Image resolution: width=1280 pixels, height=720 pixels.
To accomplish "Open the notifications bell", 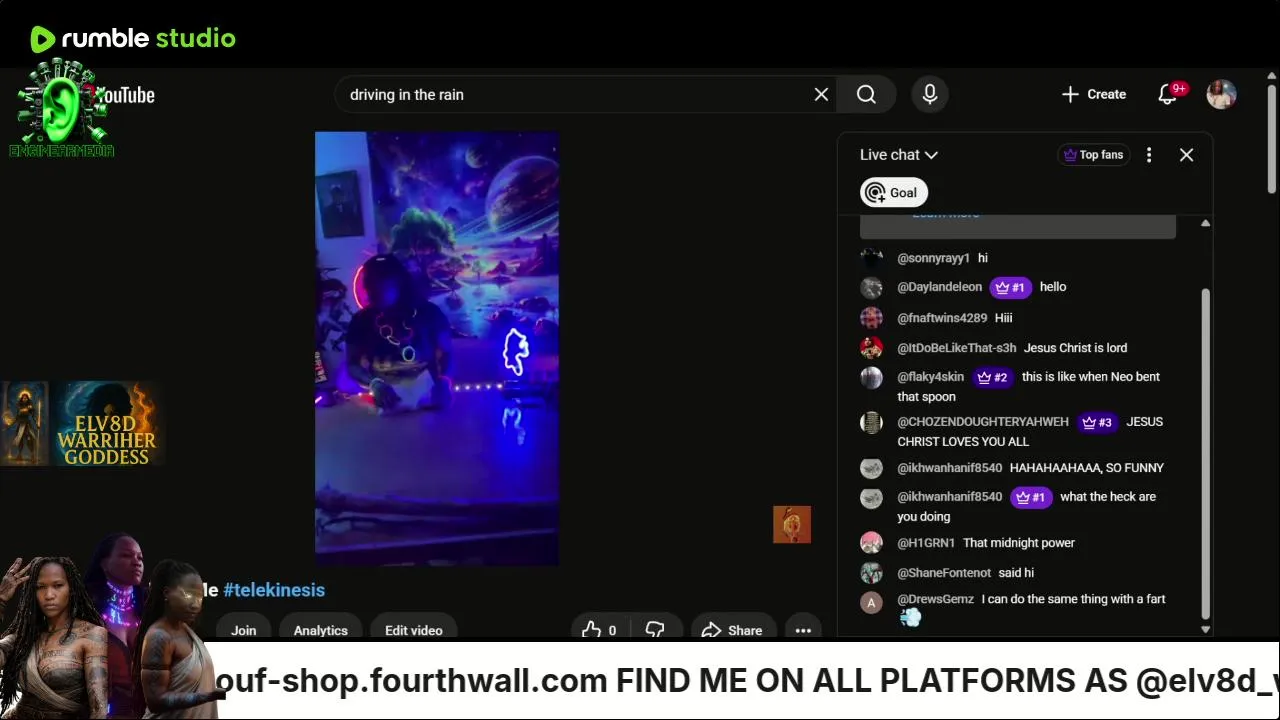I will [1168, 94].
